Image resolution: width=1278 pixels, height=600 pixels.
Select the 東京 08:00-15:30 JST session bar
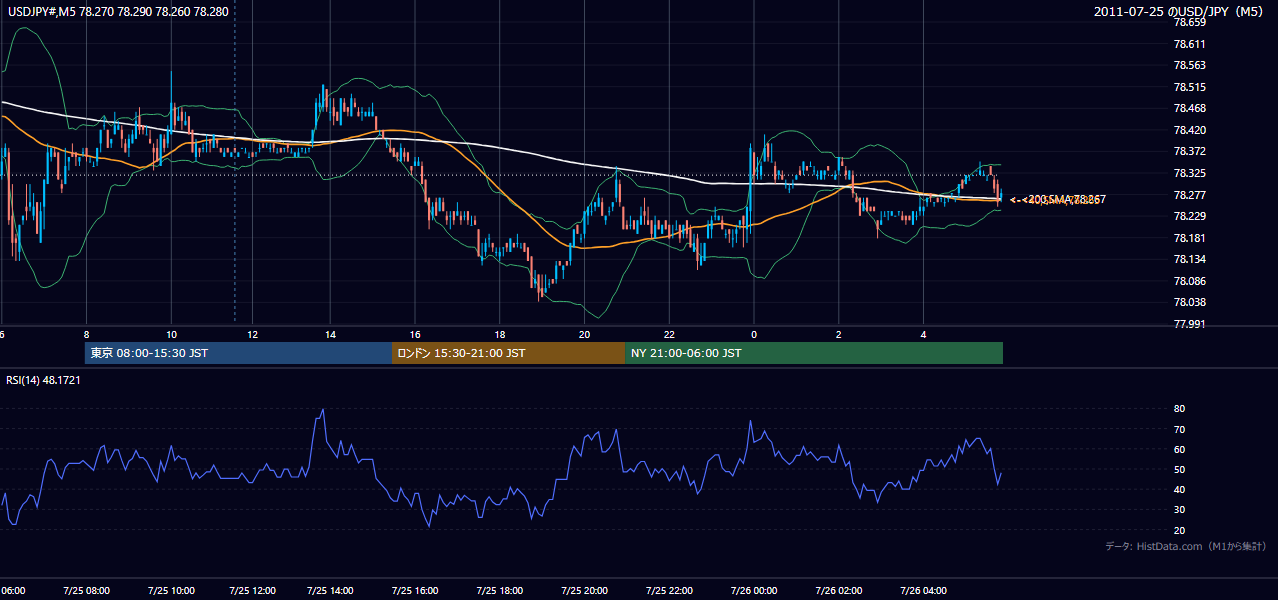pyautogui.click(x=238, y=353)
